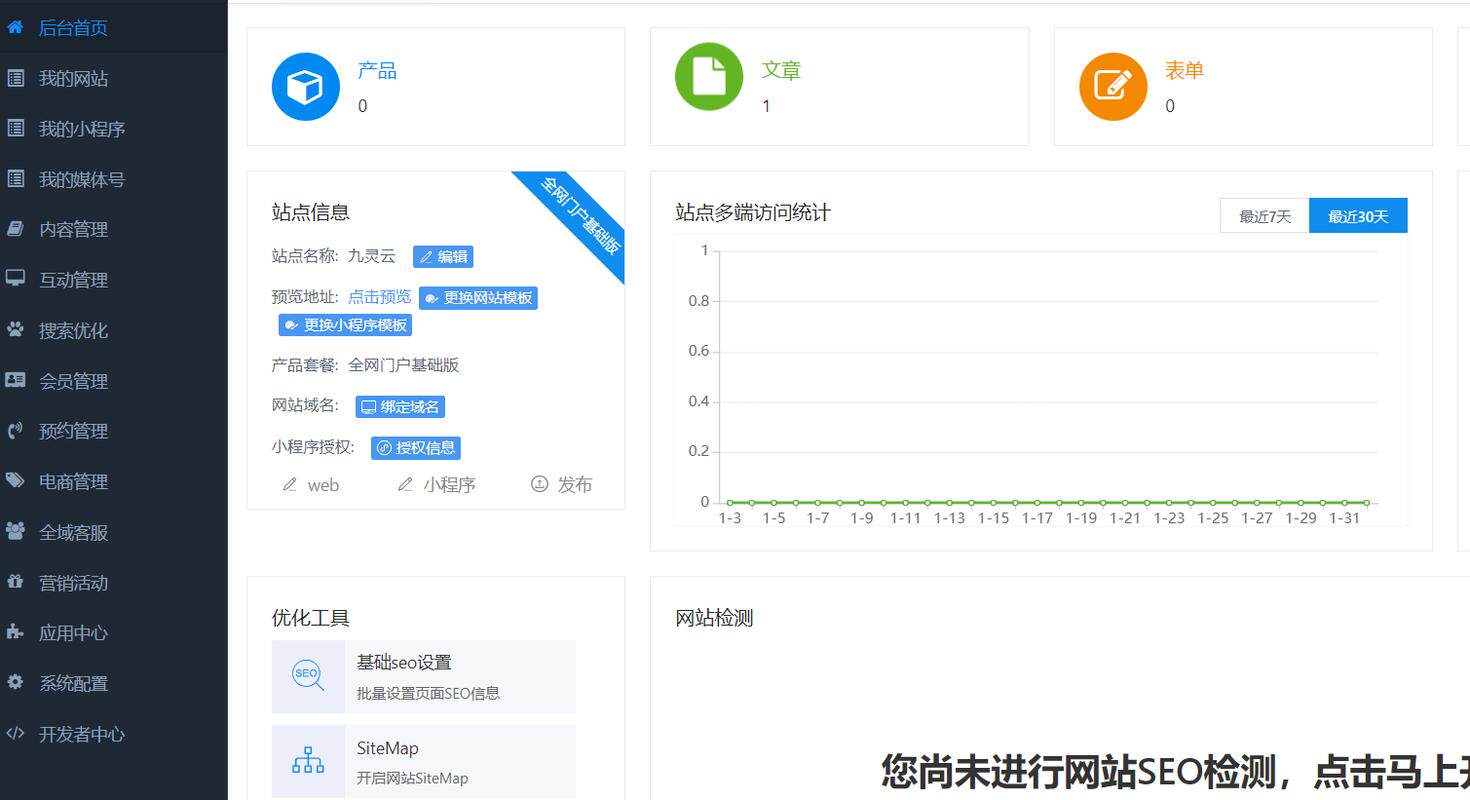Click the list icon beside 我的网站
Image resolution: width=1470 pixels, height=800 pixels.
point(15,78)
